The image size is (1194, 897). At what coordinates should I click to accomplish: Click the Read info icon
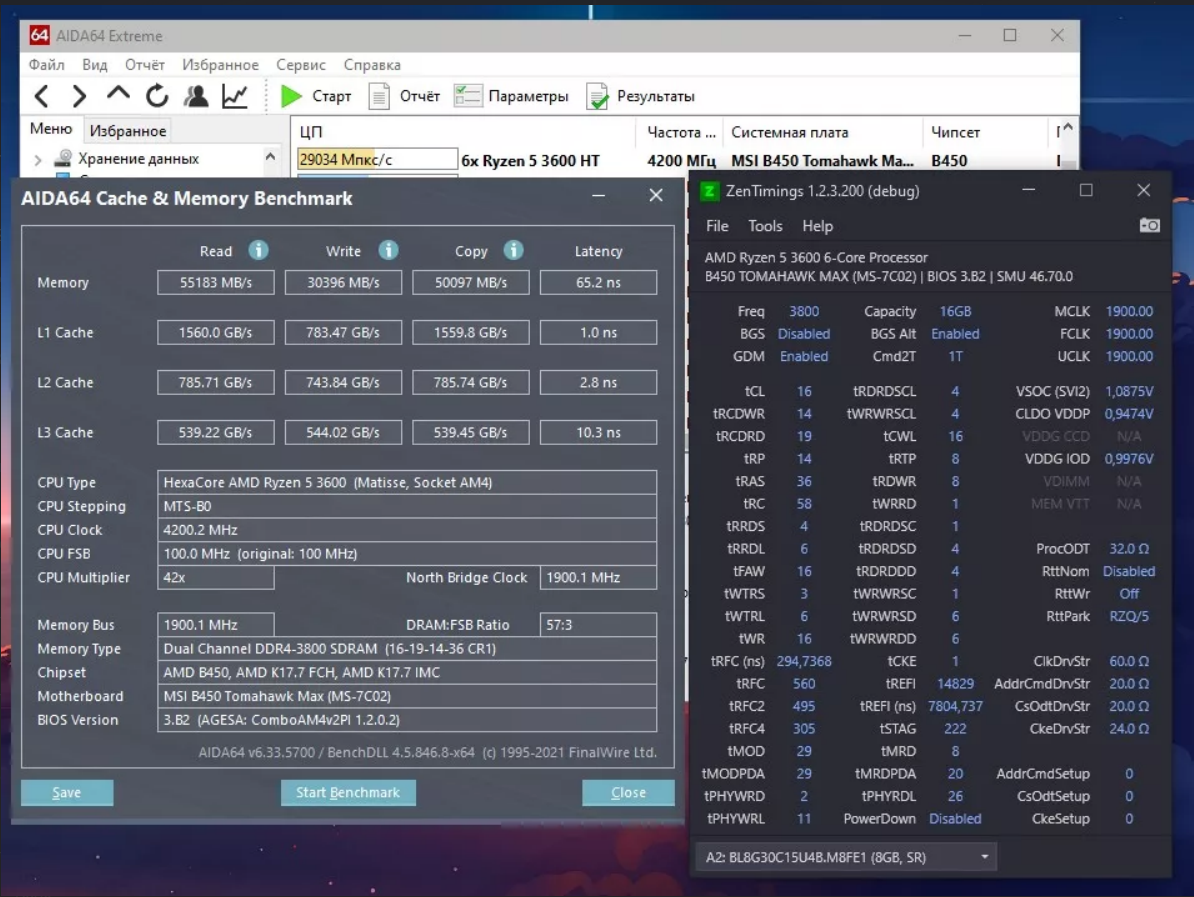(258, 250)
